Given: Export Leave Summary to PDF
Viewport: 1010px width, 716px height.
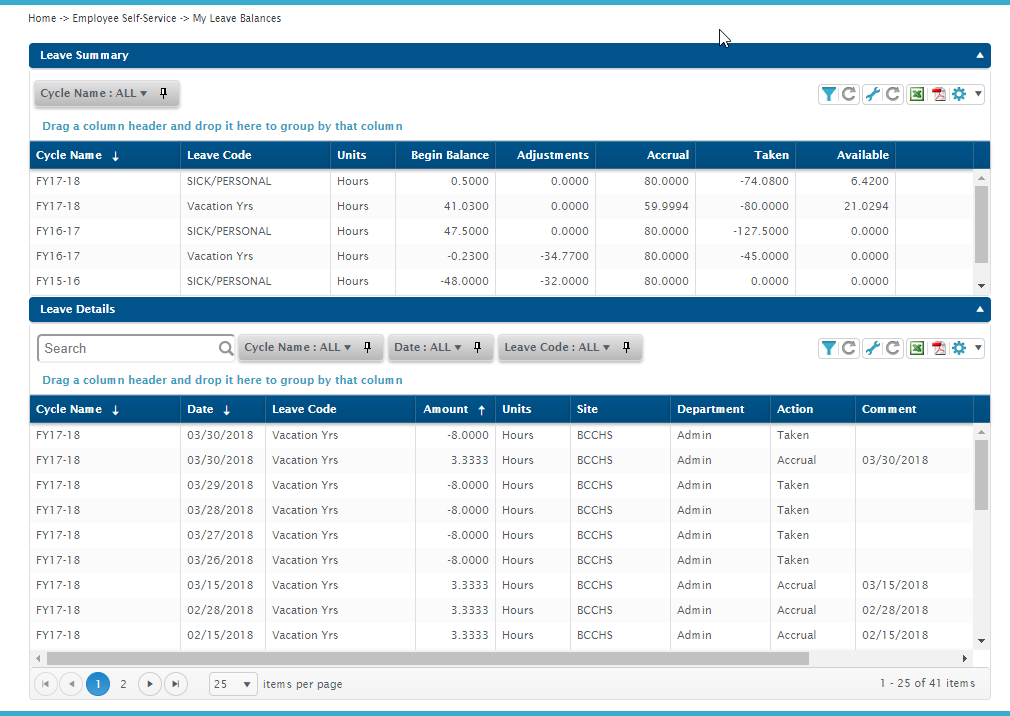Looking at the screenshot, I should (x=939, y=94).
